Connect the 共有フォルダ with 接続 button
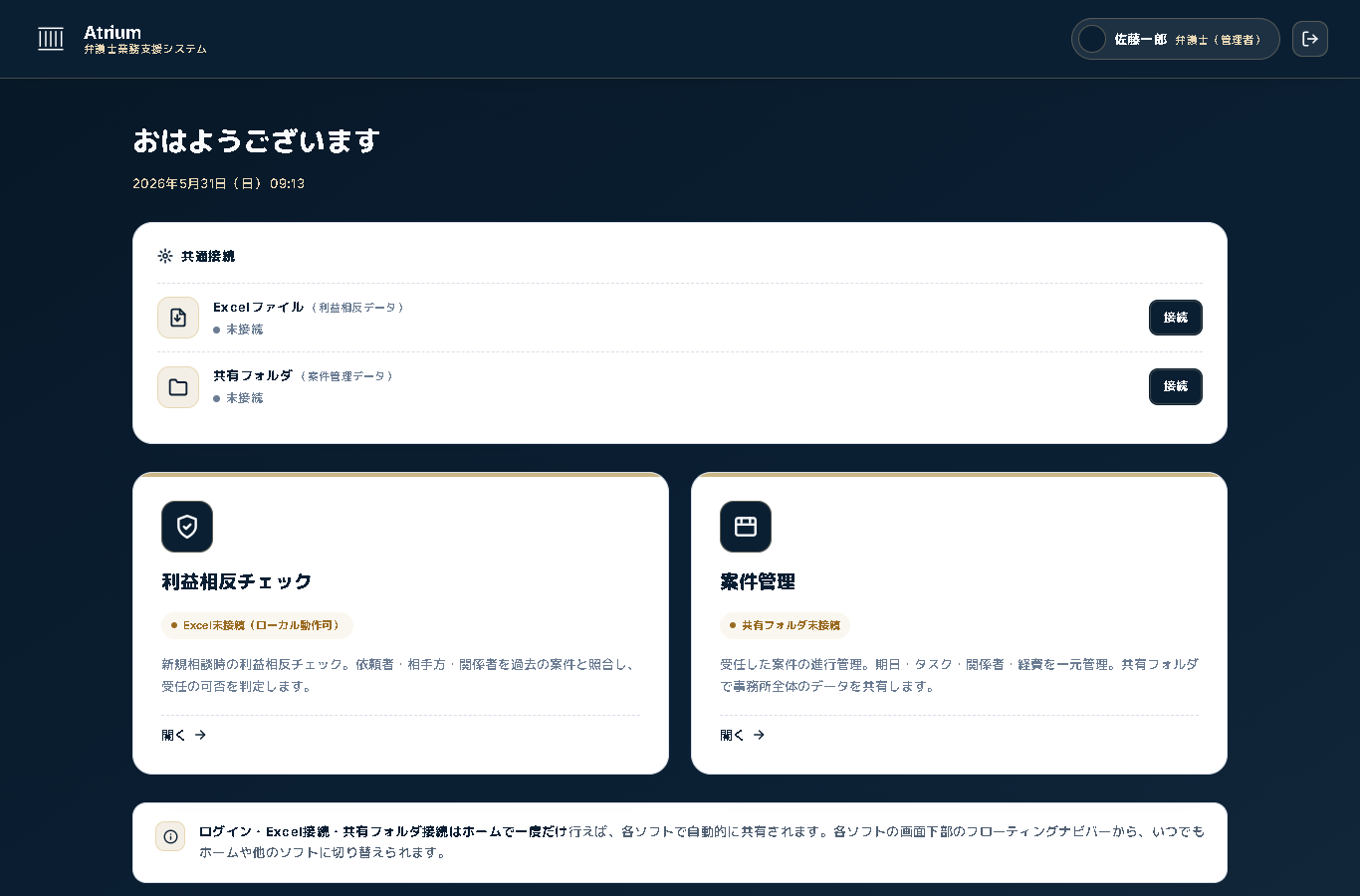This screenshot has height=896, width=1360. click(x=1176, y=386)
